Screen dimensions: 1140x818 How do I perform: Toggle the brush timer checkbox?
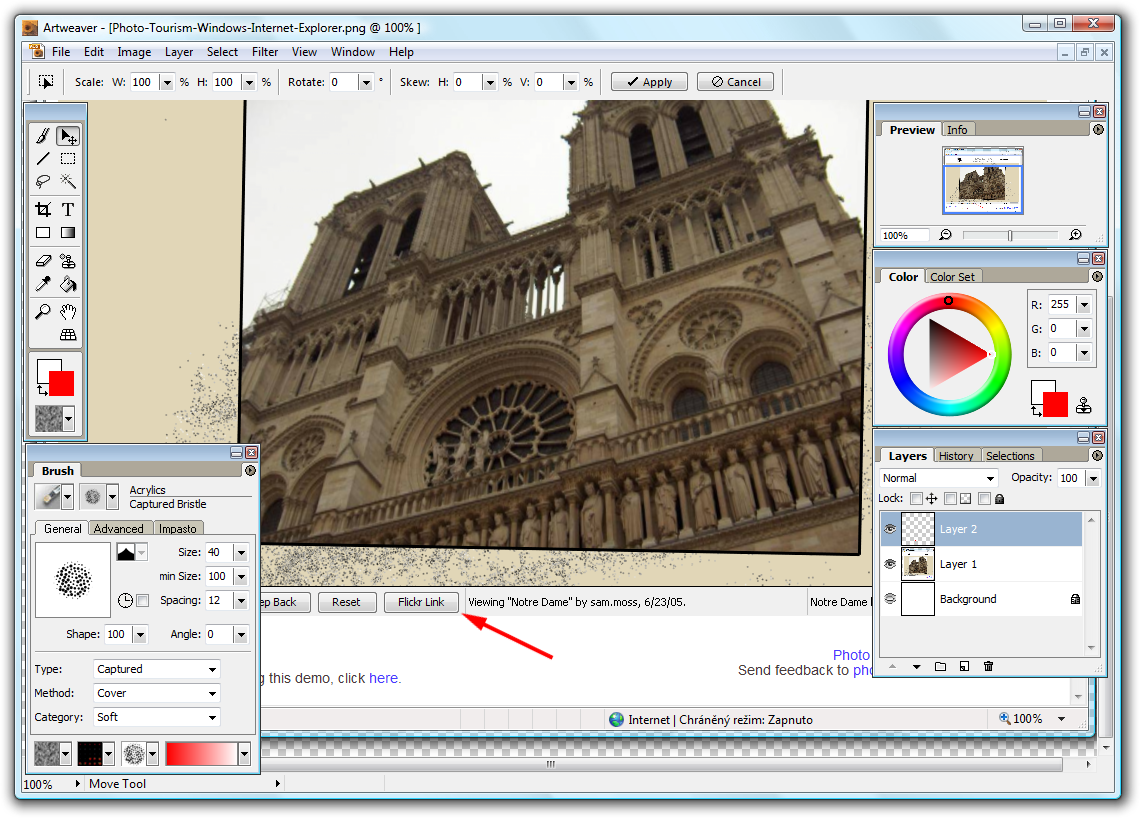[142, 601]
